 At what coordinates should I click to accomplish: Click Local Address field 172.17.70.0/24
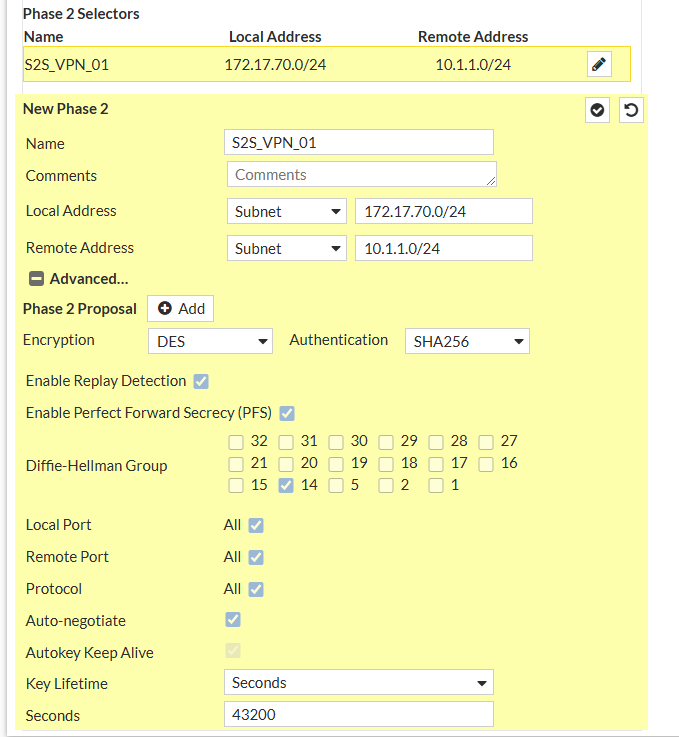click(444, 211)
